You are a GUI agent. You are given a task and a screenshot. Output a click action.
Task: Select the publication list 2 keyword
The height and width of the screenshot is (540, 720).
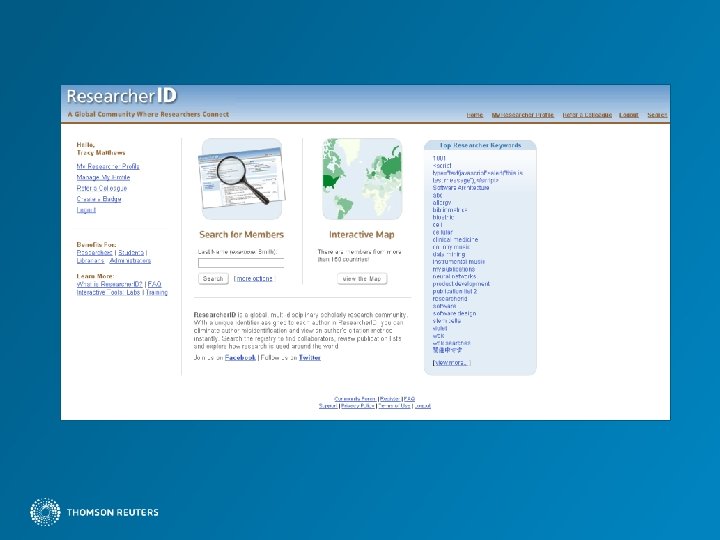point(455,291)
